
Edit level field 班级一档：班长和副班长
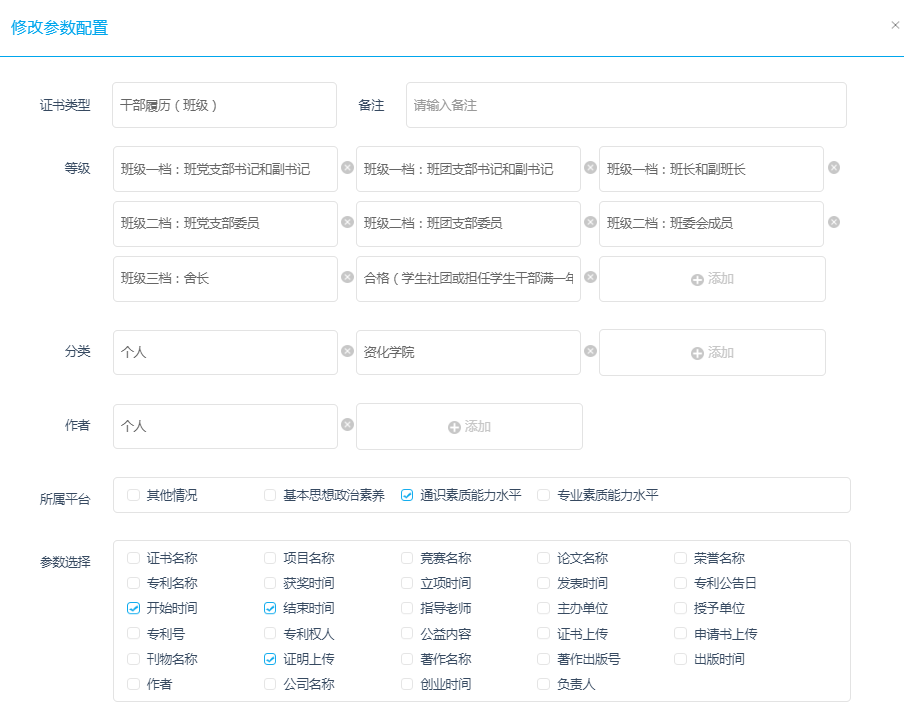[711, 169]
